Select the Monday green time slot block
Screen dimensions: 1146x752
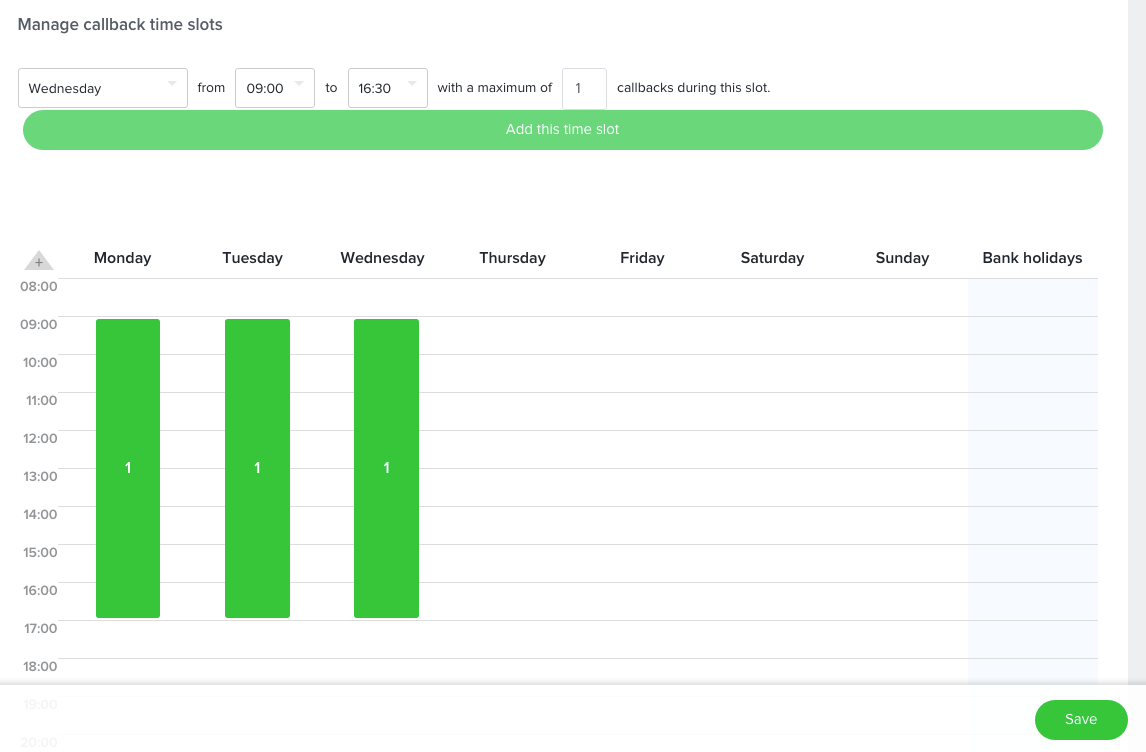[x=128, y=468]
